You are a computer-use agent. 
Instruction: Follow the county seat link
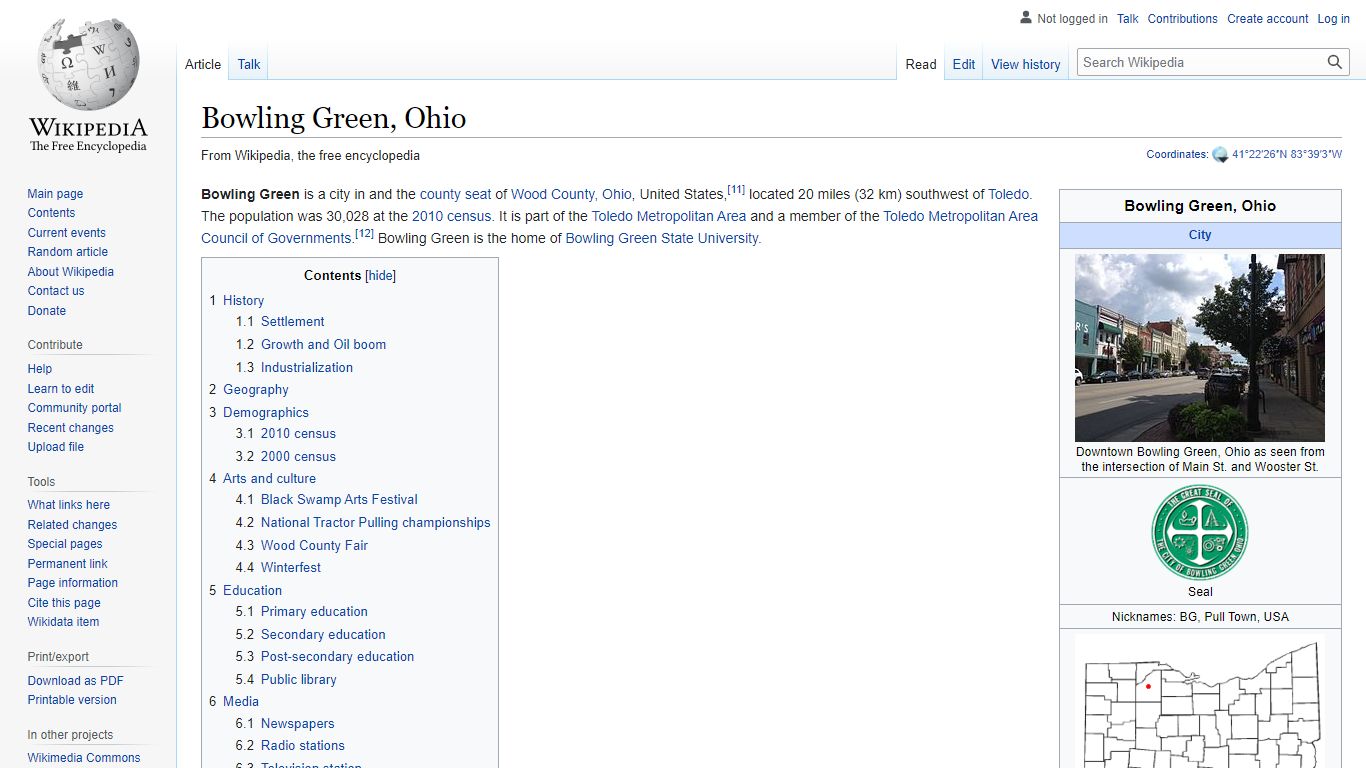tap(456, 194)
